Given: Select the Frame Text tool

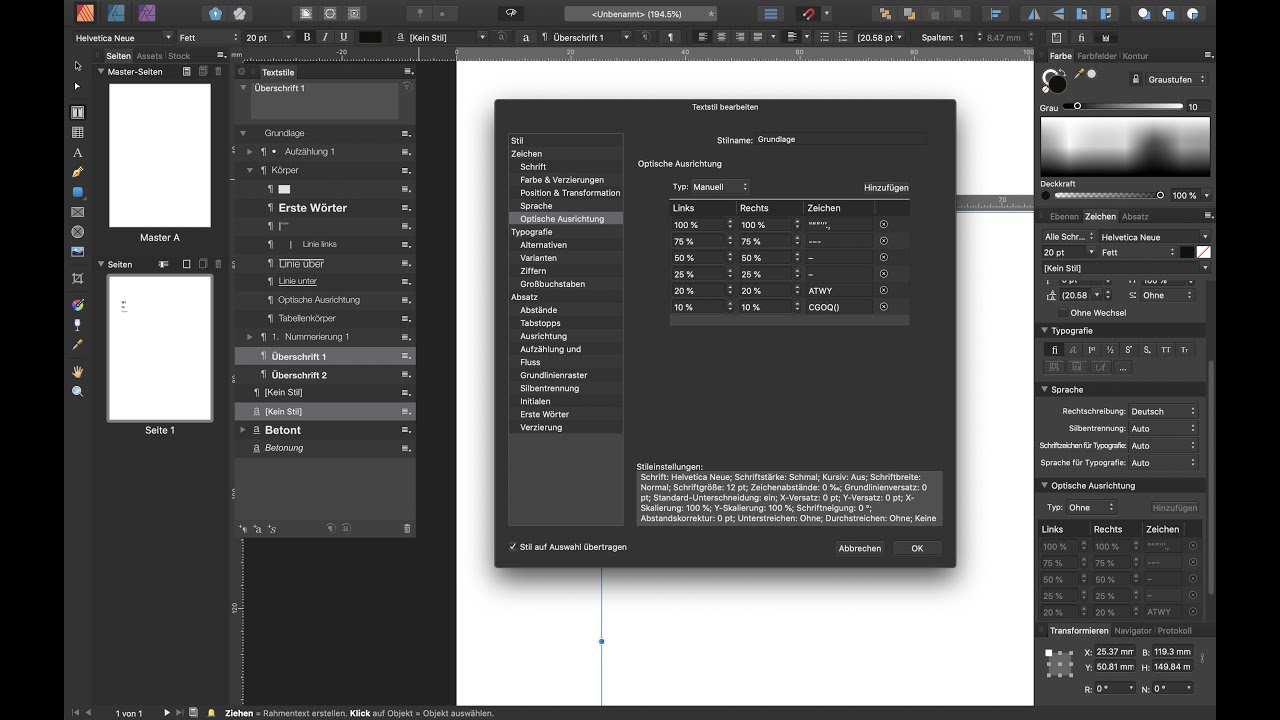Looking at the screenshot, I should click(x=78, y=112).
